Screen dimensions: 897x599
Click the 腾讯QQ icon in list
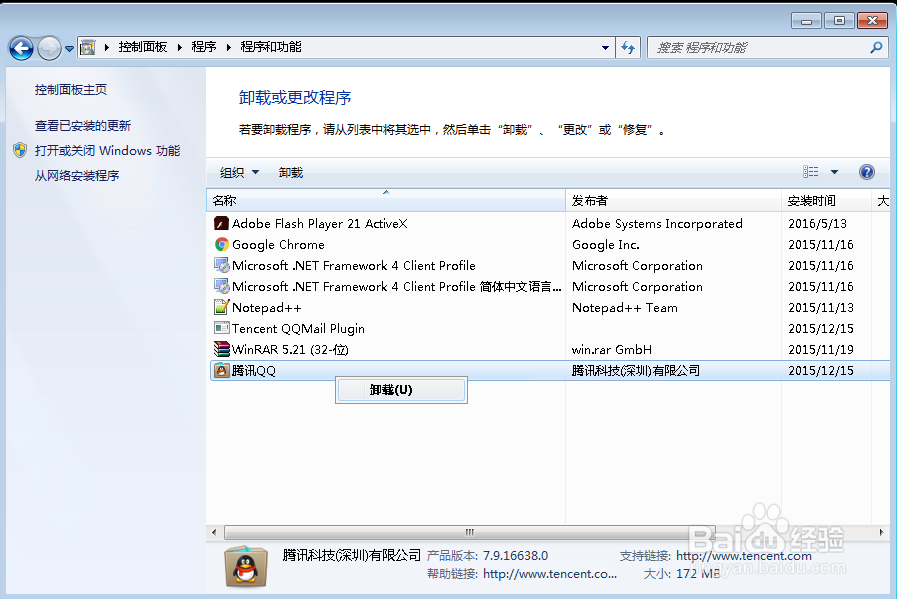coord(221,370)
